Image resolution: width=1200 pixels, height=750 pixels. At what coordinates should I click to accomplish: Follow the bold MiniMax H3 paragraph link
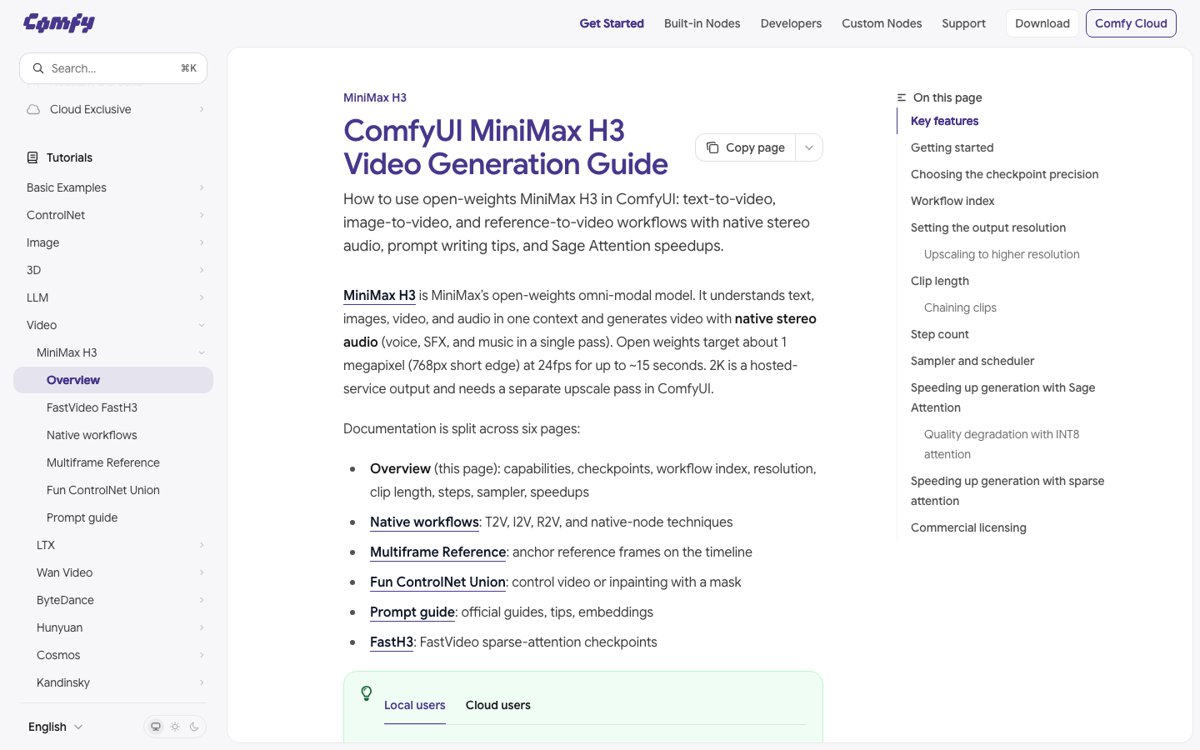(379, 296)
